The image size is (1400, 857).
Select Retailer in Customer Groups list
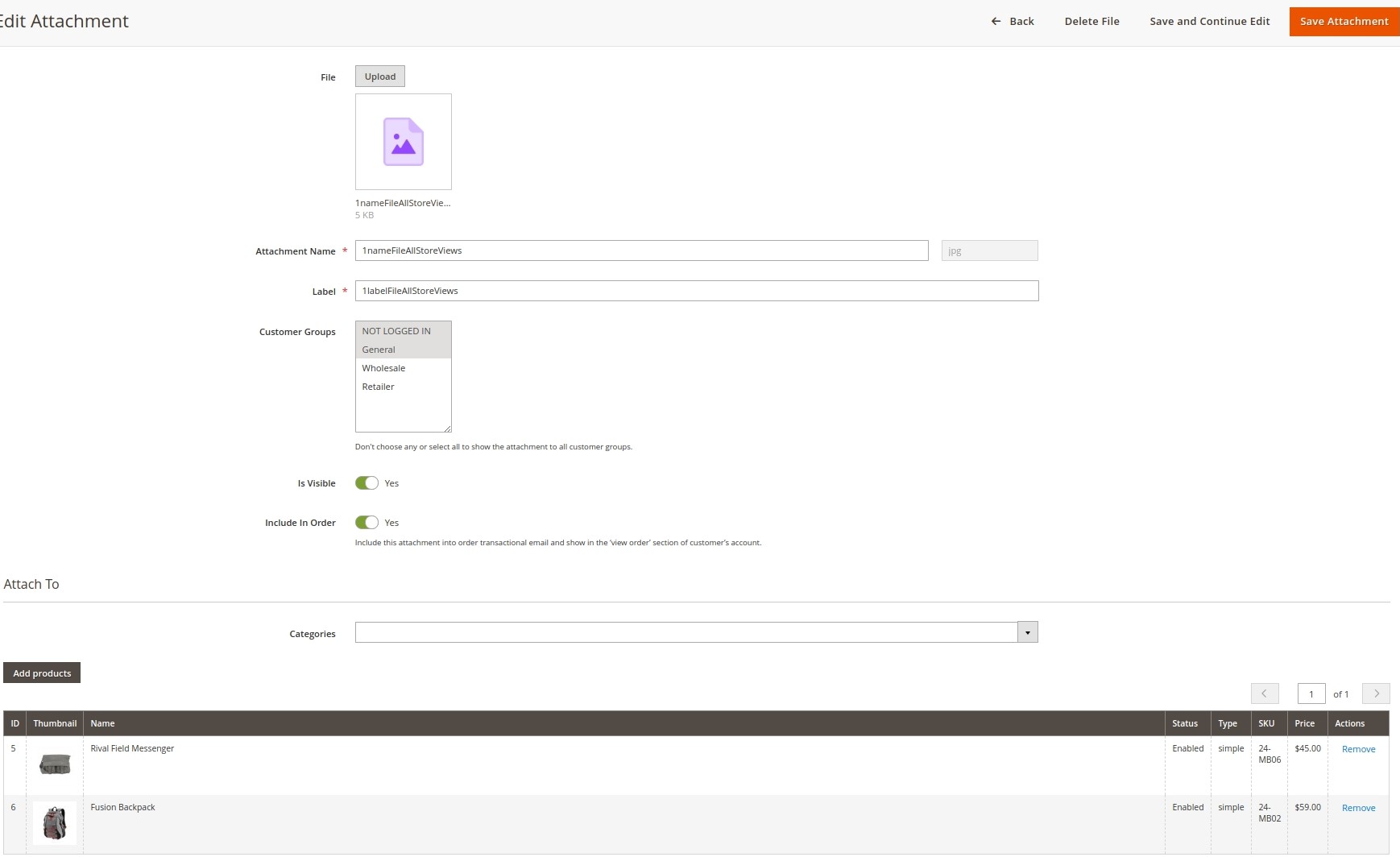[x=379, y=387]
